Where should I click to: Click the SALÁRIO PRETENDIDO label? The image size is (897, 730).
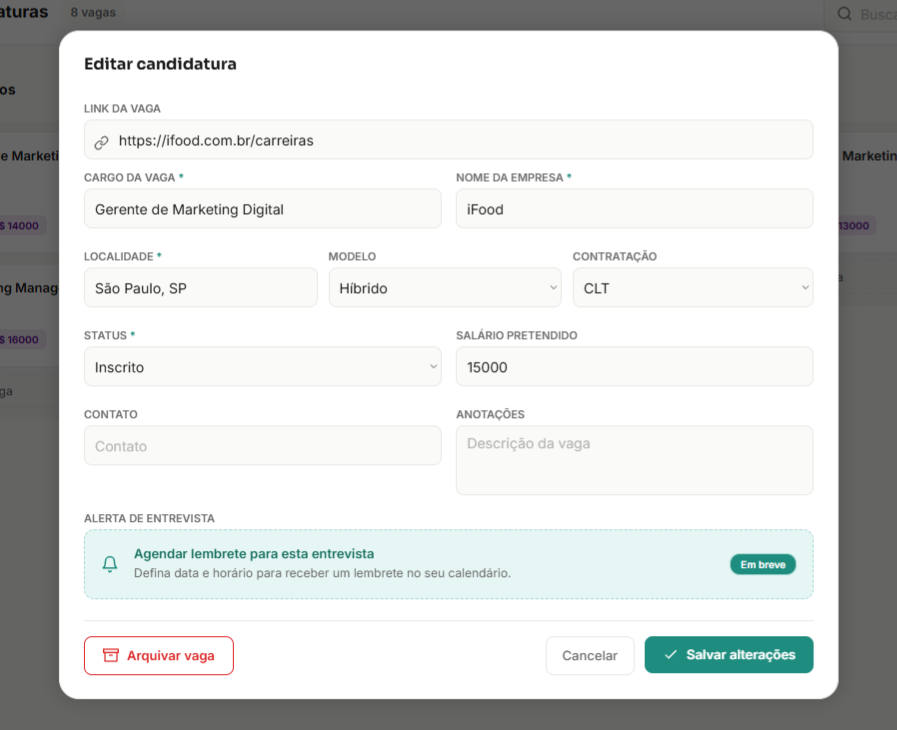coord(517,335)
